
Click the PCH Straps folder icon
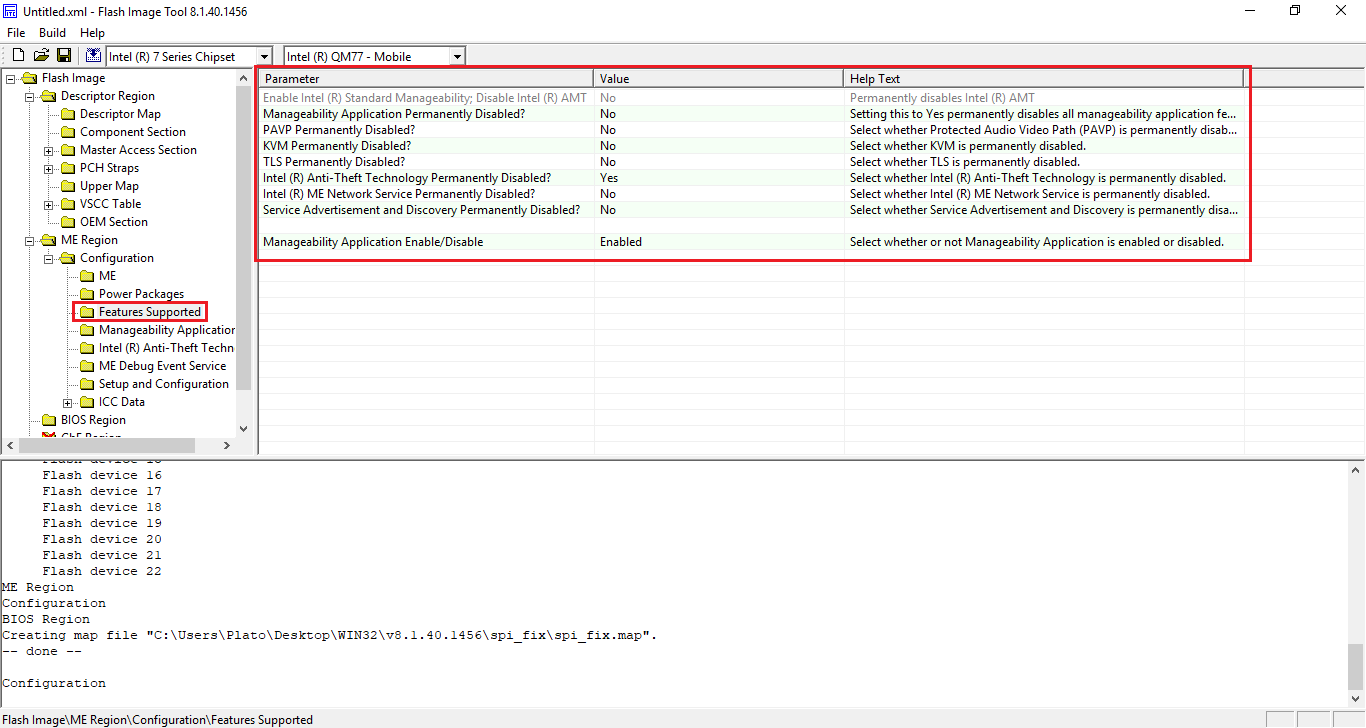pyautogui.click(x=68, y=168)
